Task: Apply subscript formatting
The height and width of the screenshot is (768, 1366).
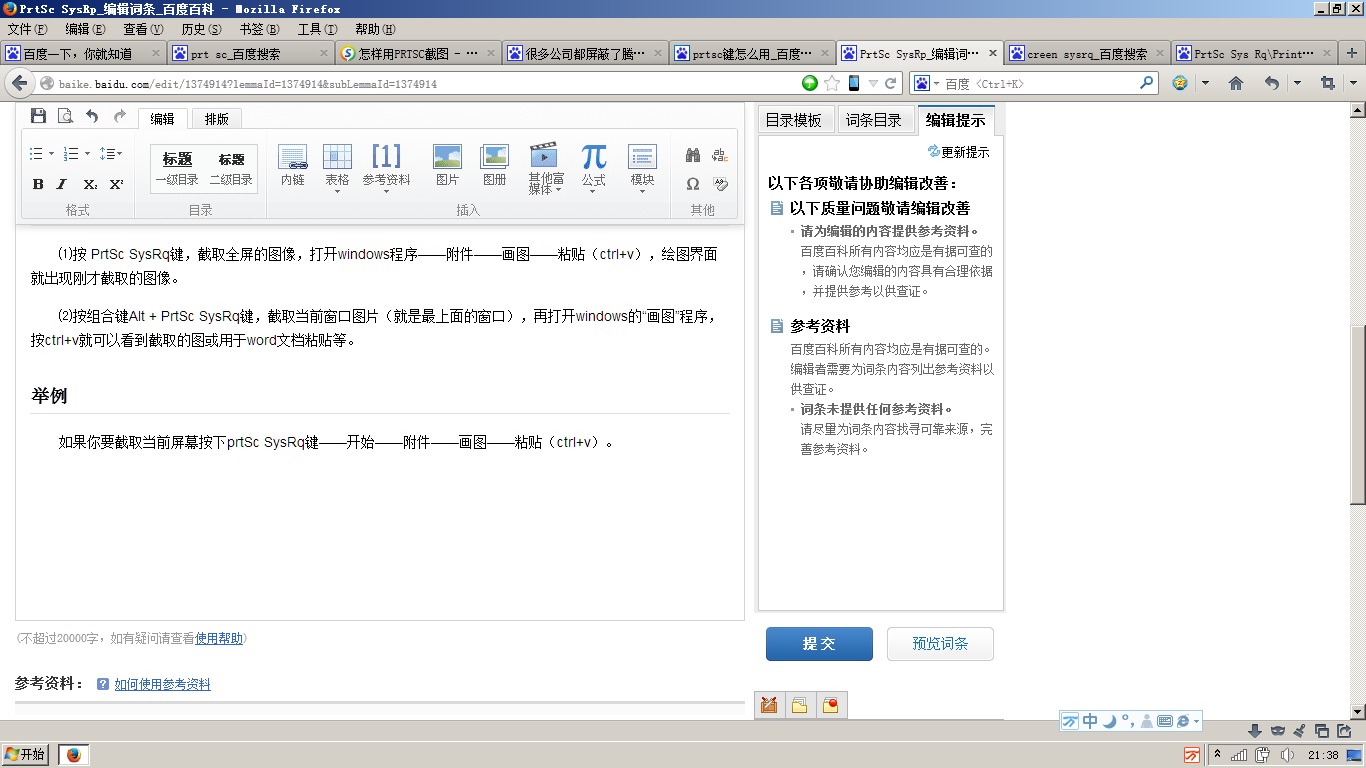Action: [x=90, y=184]
